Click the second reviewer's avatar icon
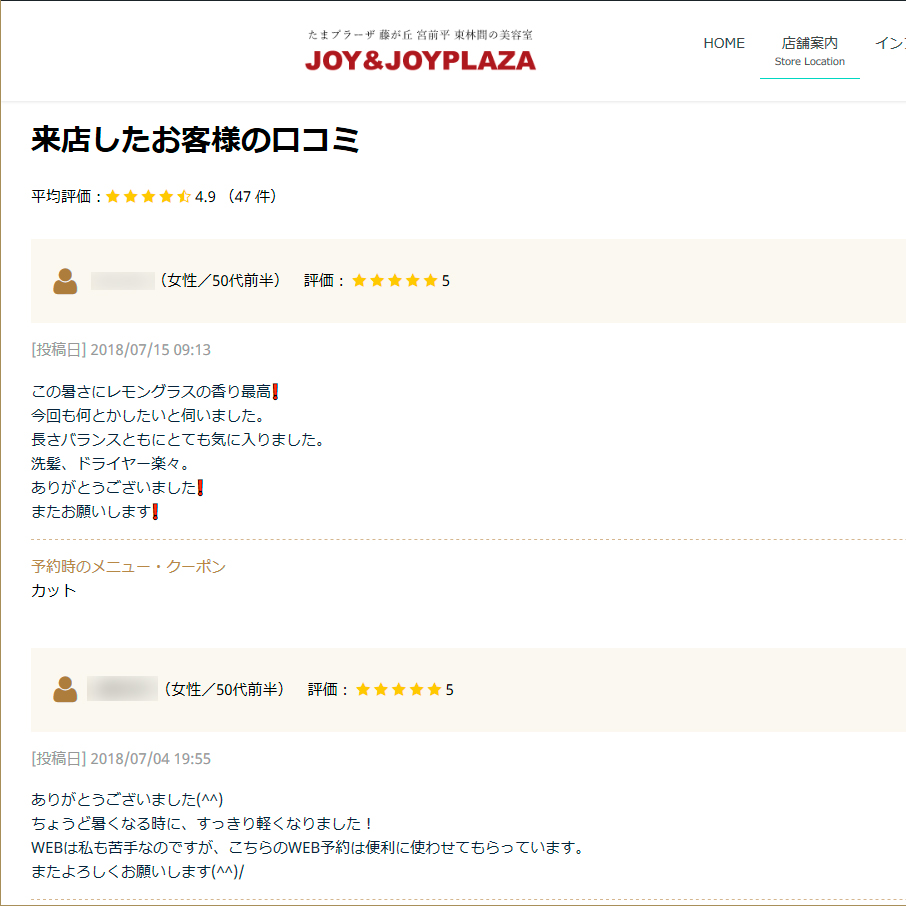 (65, 690)
